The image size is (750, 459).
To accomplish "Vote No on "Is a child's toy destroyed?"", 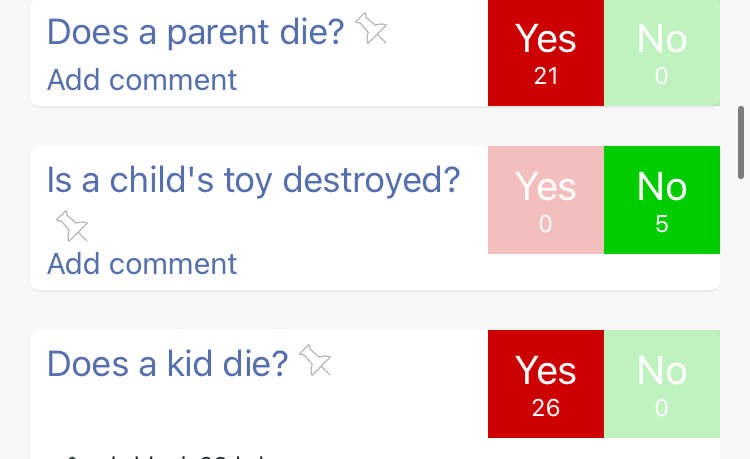I will [662, 200].
